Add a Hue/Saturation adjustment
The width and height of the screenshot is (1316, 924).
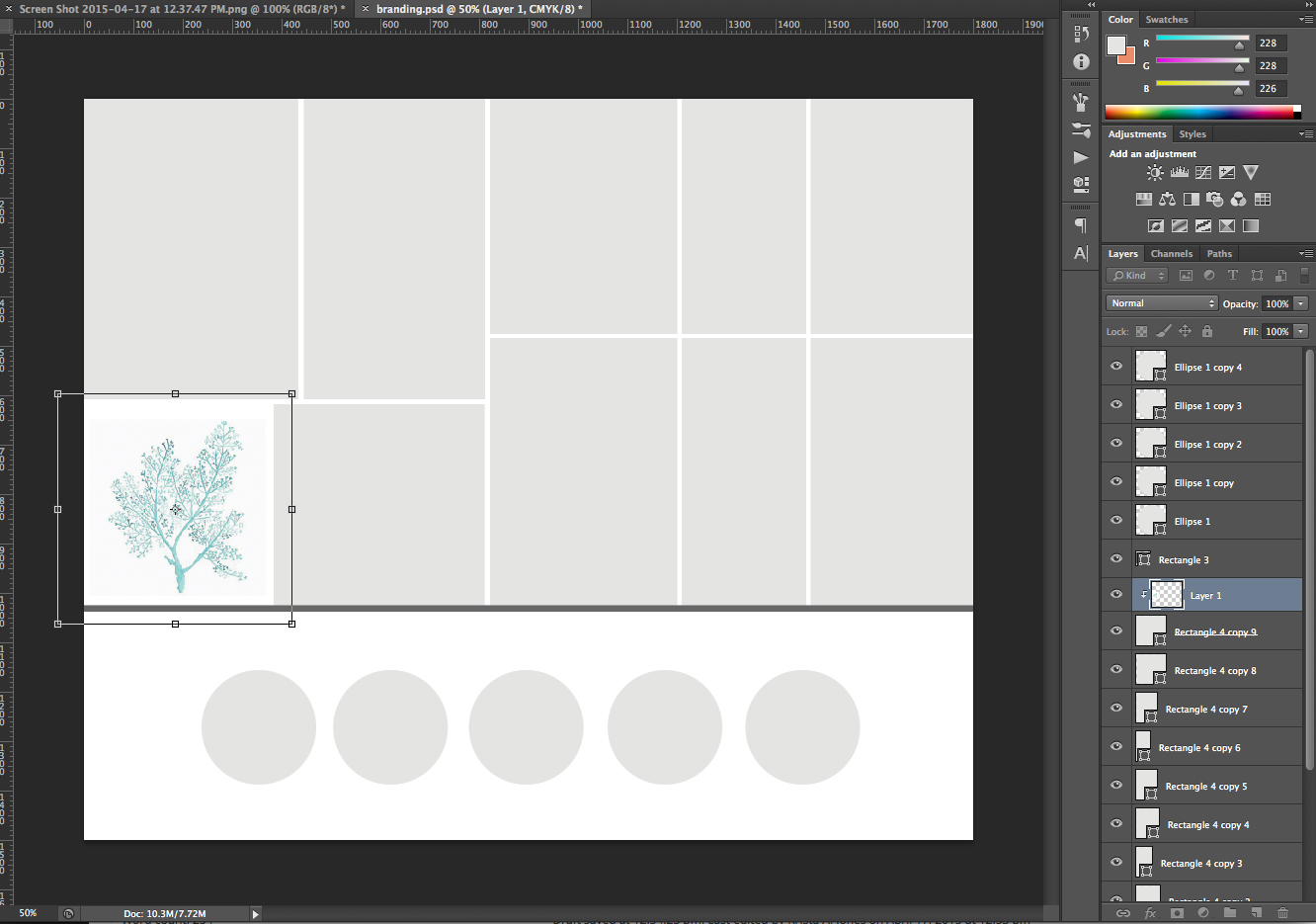1144,198
